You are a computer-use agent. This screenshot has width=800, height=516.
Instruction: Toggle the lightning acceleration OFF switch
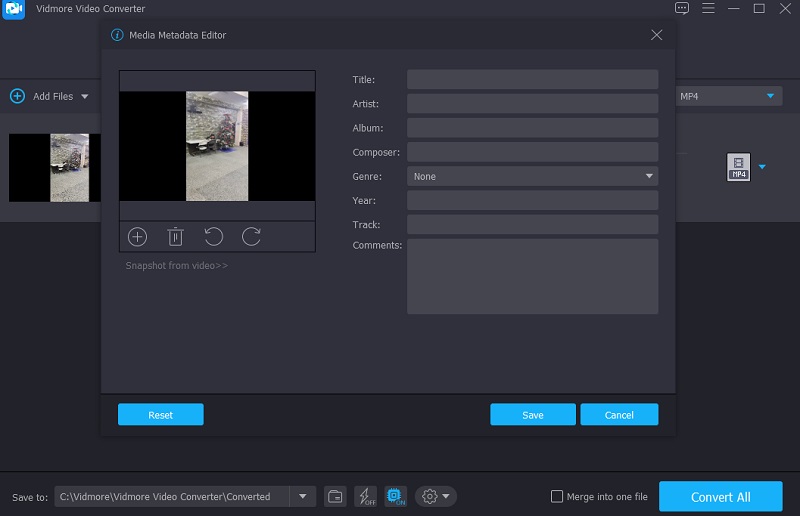[365, 497]
